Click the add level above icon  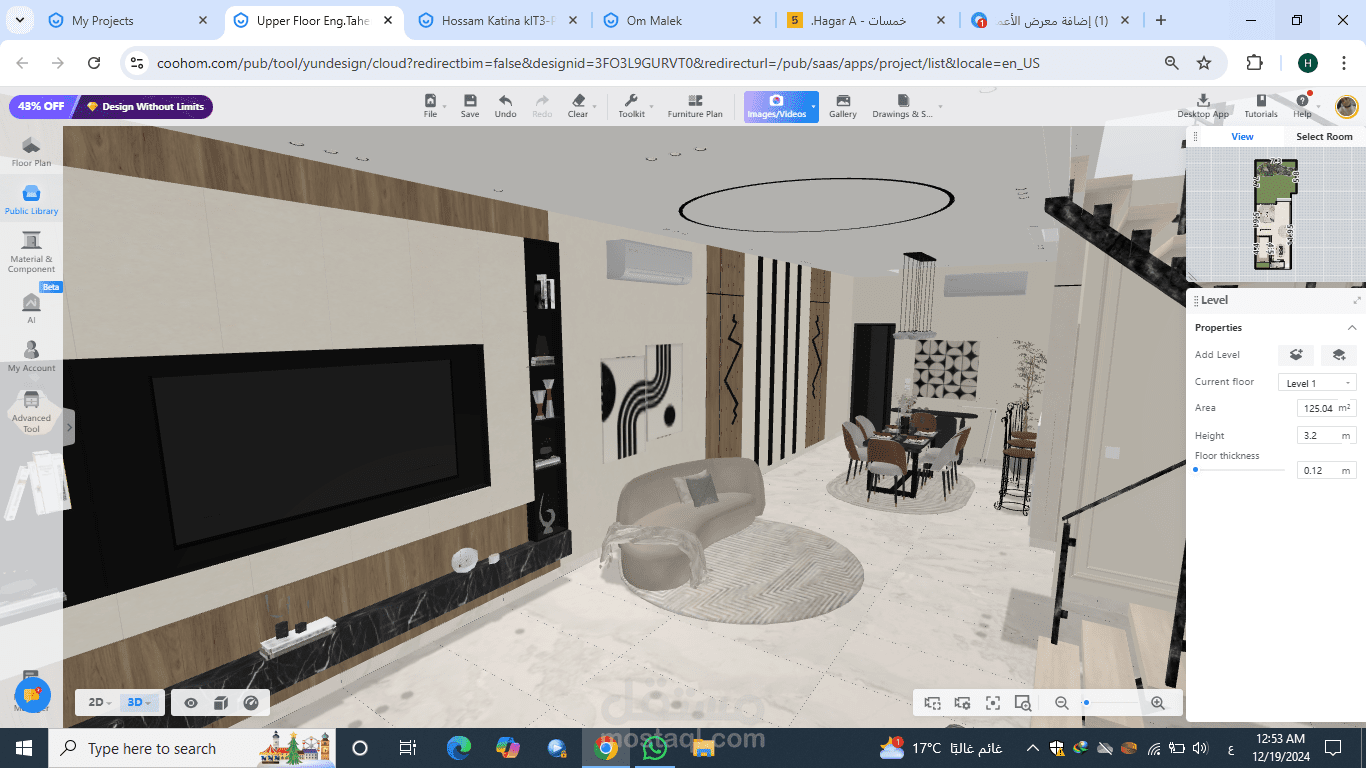1296,355
